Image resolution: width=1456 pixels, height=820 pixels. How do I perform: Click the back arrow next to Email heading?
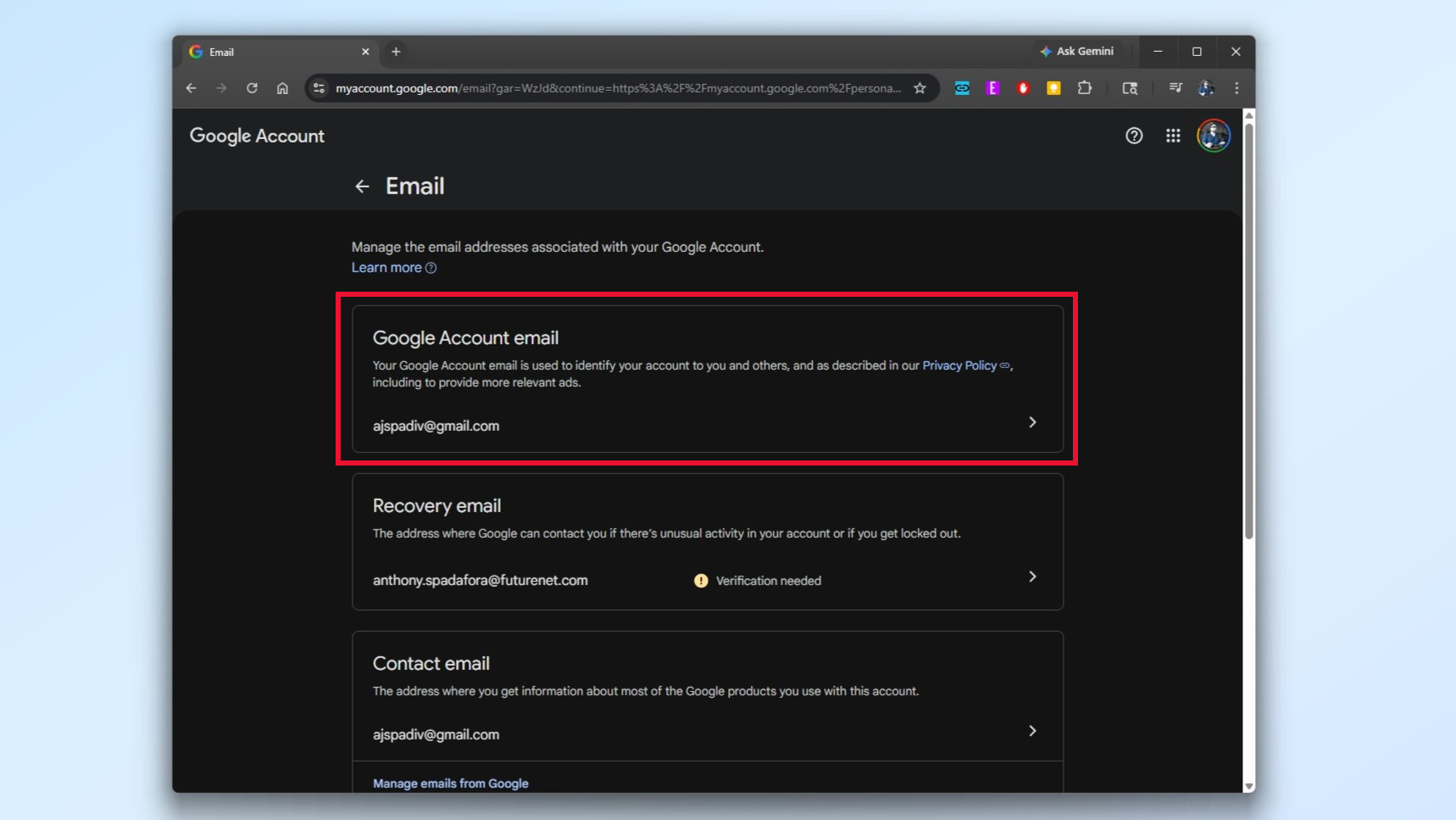362,186
